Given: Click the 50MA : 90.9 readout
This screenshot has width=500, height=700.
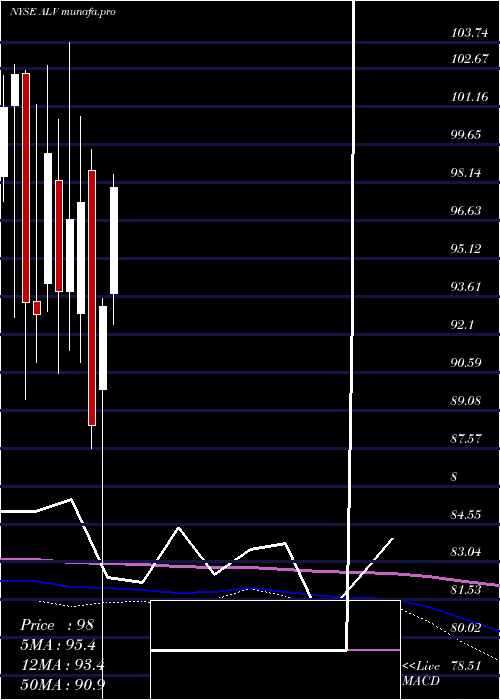Looking at the screenshot, I should pos(63,685).
